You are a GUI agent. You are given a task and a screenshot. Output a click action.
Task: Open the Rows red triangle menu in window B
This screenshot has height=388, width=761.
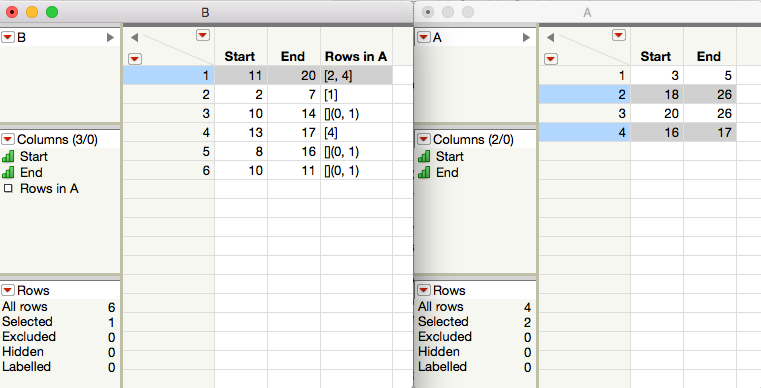[x=8, y=290]
